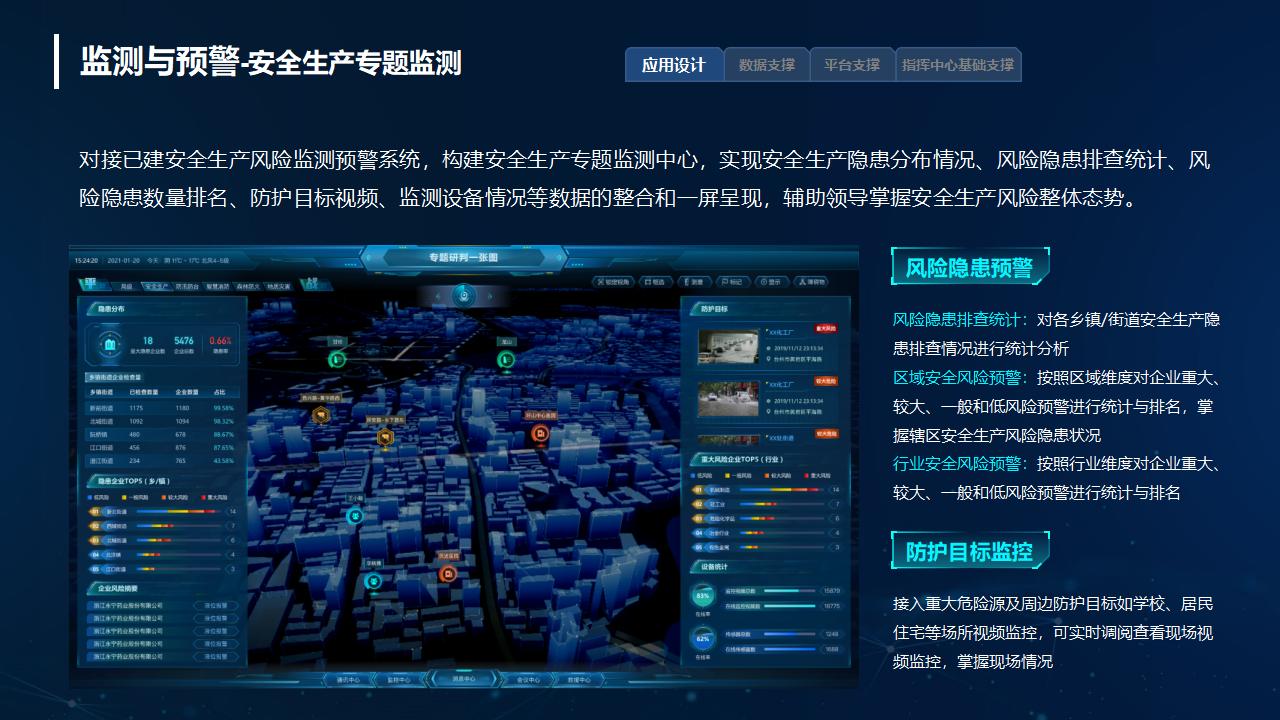The width and height of the screenshot is (1280, 720).
Task: Click the 障碍物 obstacle tool
Action: pos(812,282)
